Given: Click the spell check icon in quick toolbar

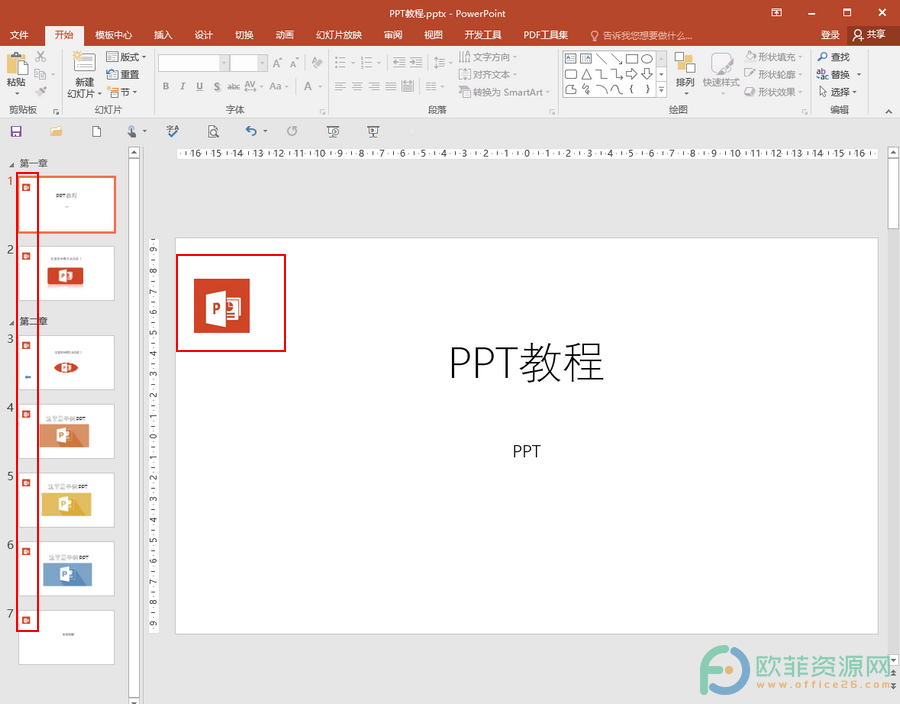Looking at the screenshot, I should [172, 131].
